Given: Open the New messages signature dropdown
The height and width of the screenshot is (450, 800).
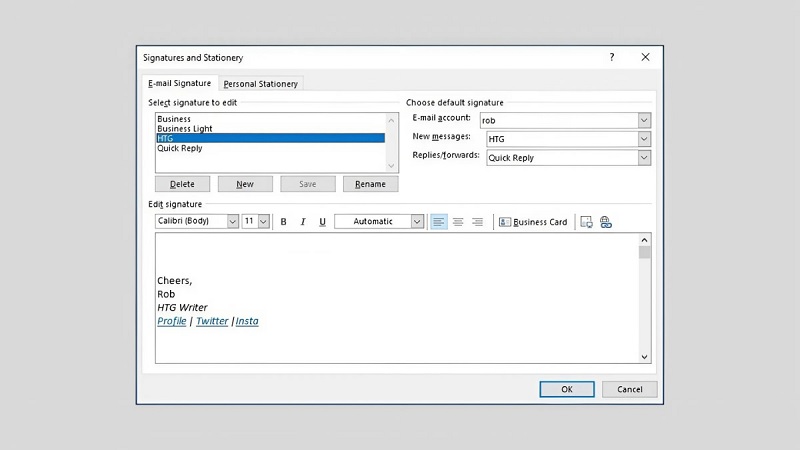Looking at the screenshot, I should [644, 139].
